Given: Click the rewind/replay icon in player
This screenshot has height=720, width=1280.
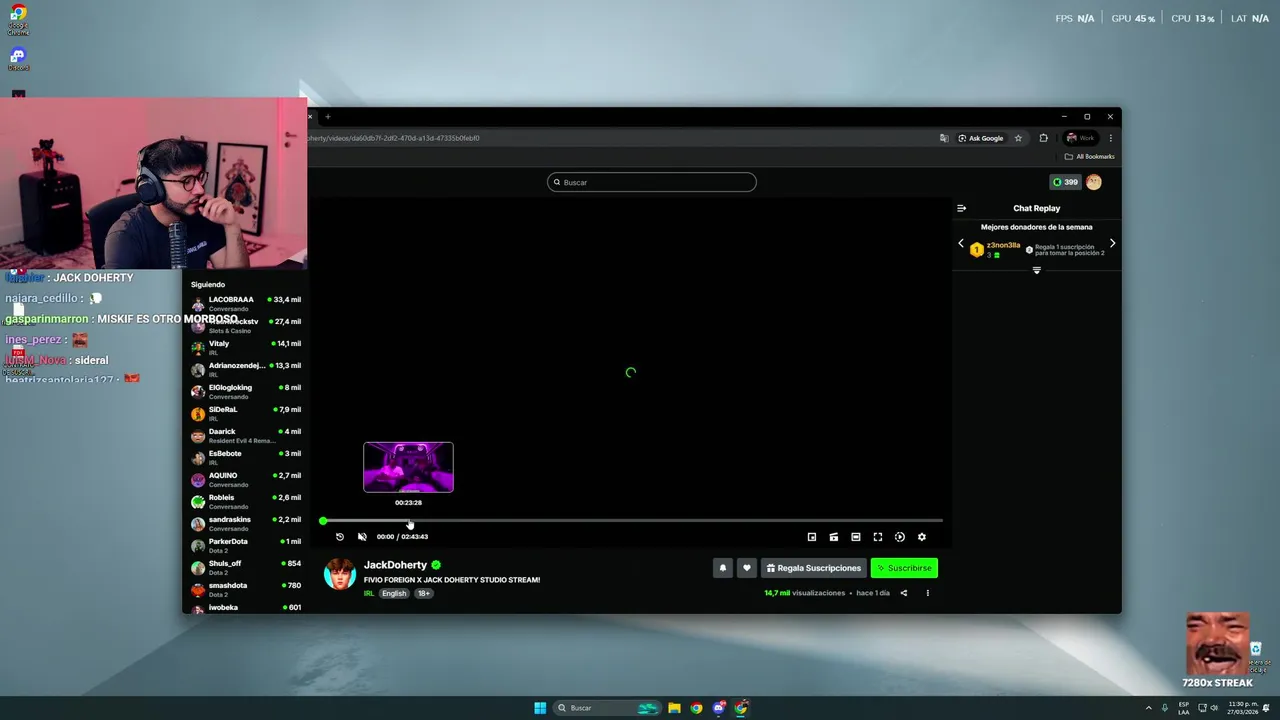Looking at the screenshot, I should (340, 537).
